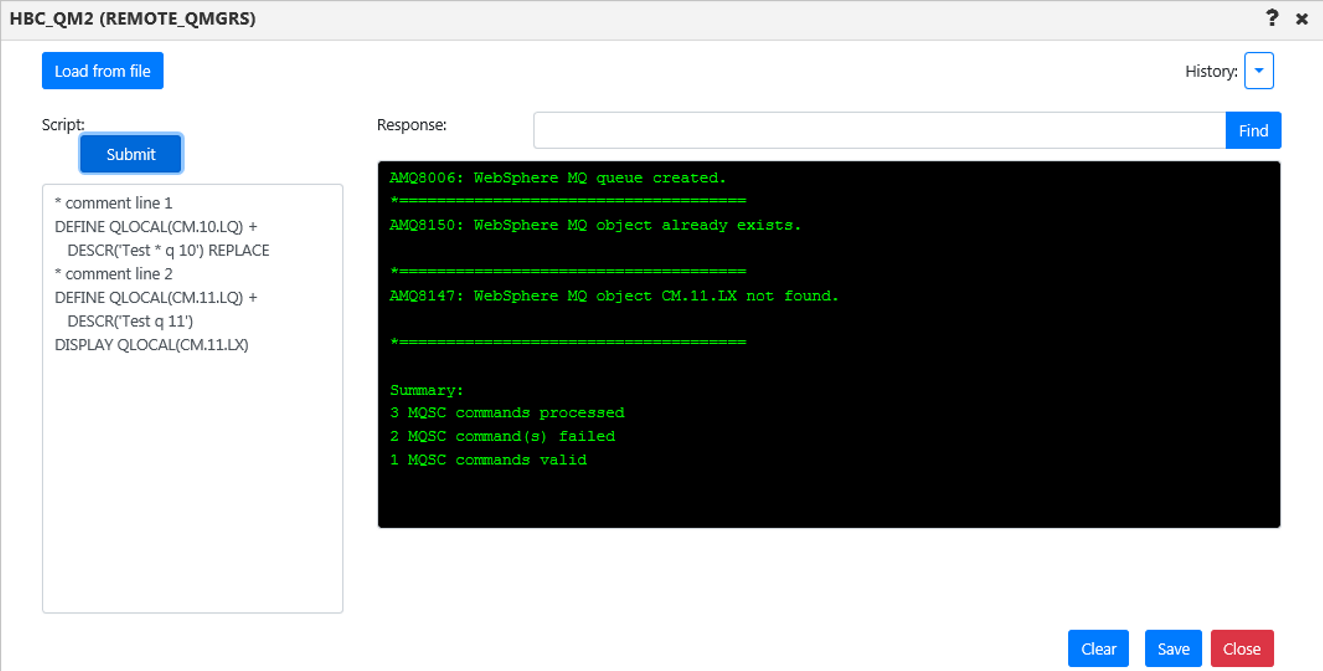This screenshot has width=1323, height=671.
Task: Click the red Close button
Action: tap(1242, 649)
